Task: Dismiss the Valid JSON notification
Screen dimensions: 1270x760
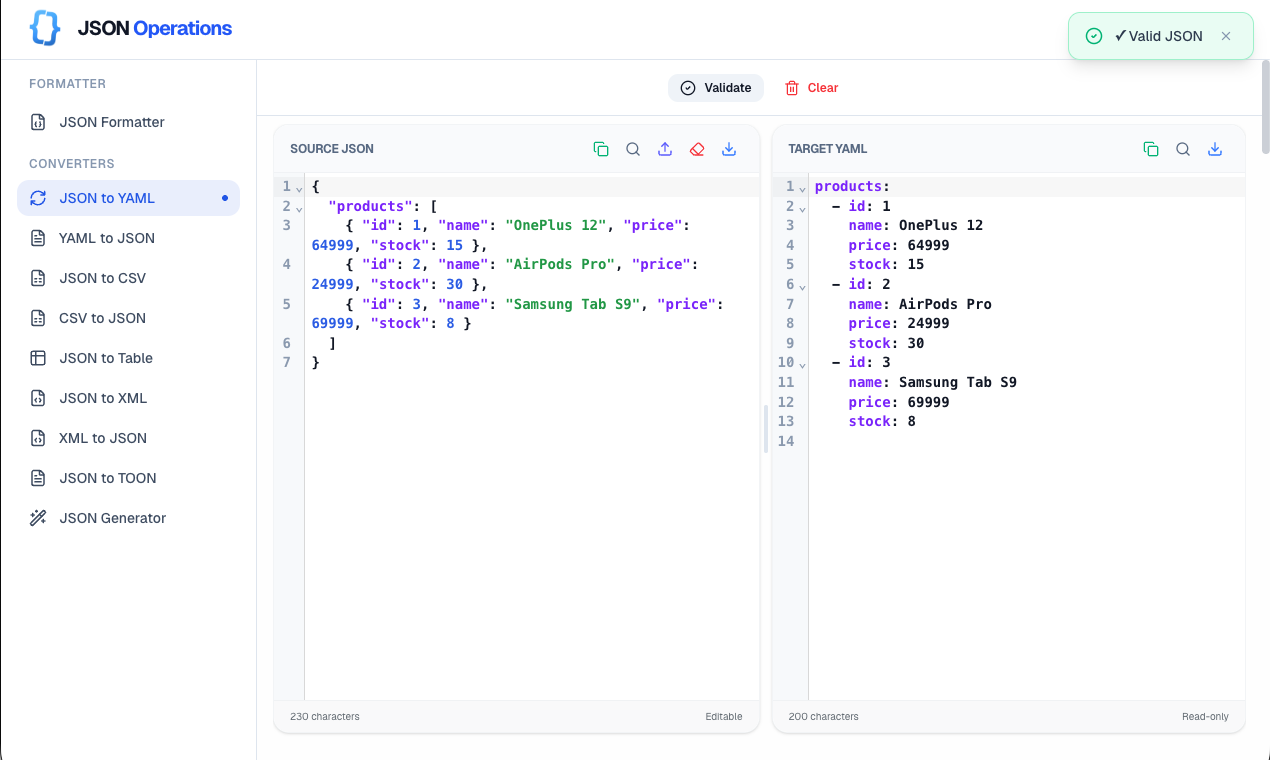Action: coord(1226,35)
